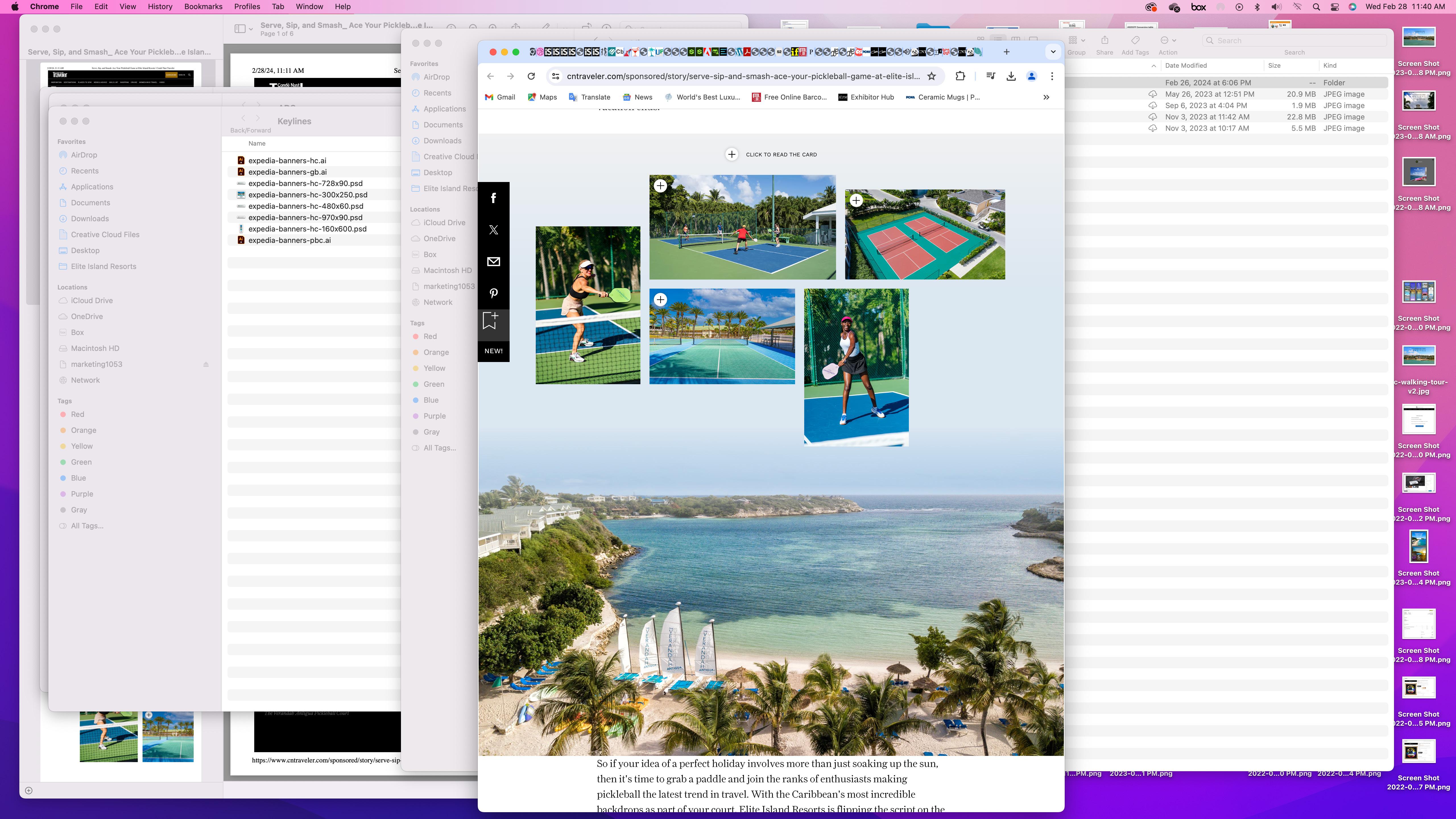Share article via Facebook icon
The height and width of the screenshot is (819, 1456).
tap(493, 198)
